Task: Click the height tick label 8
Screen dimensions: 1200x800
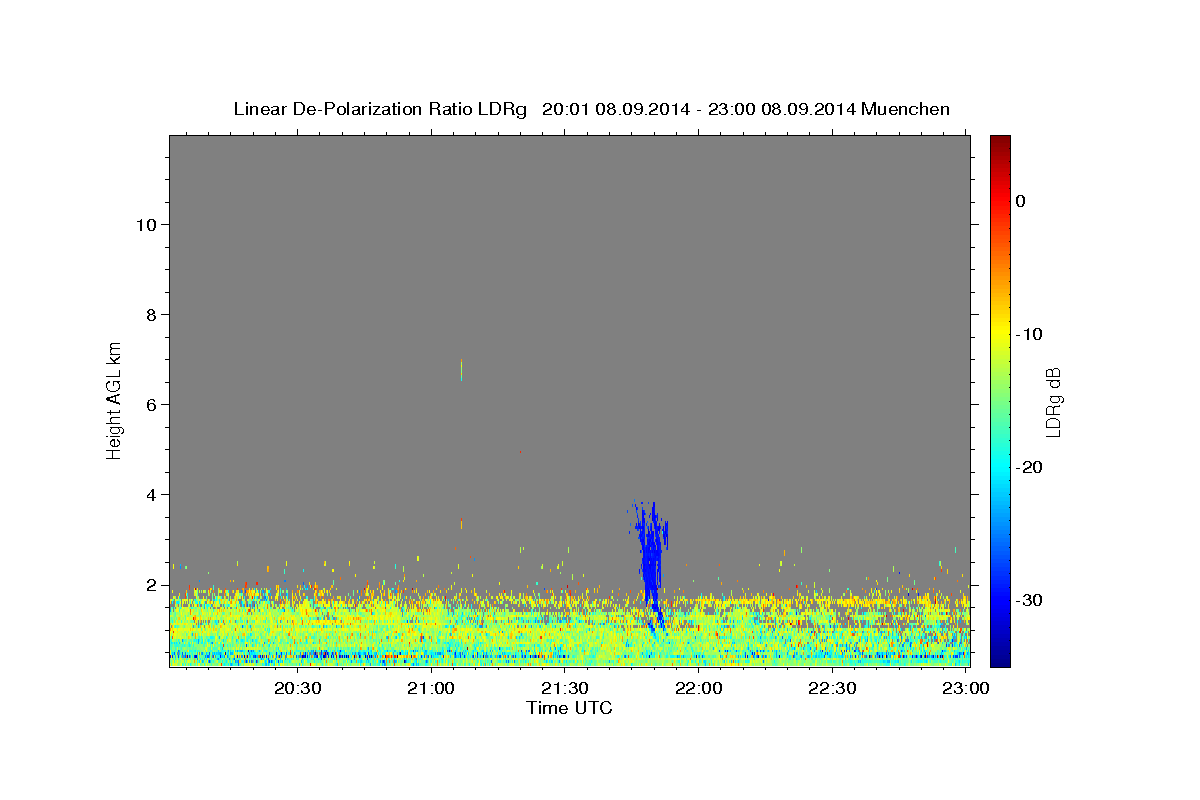Action: click(151, 315)
